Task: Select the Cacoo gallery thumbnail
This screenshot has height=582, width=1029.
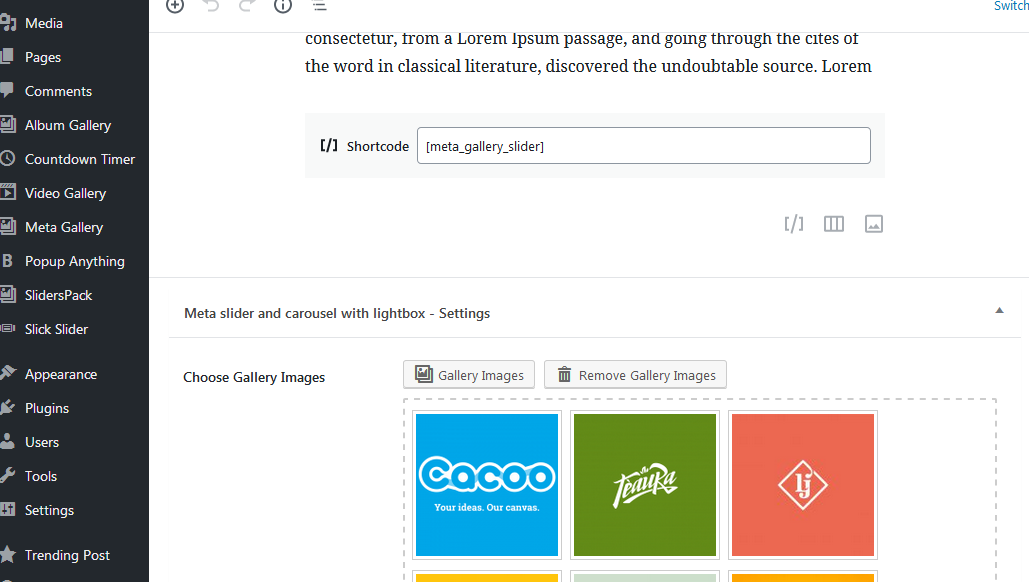Action: (487, 485)
